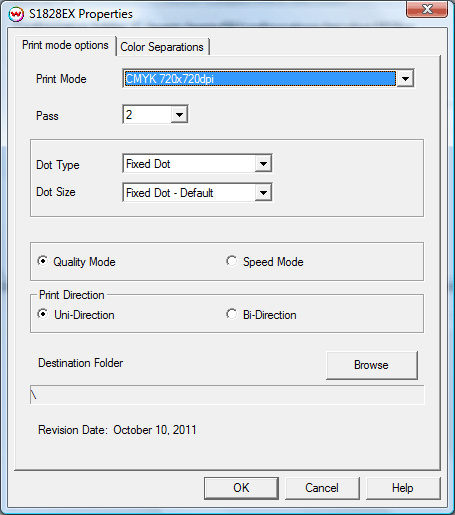Viewport: 455px width, 515px height.
Task: Enable the Speed Mode option
Action: pos(231,261)
